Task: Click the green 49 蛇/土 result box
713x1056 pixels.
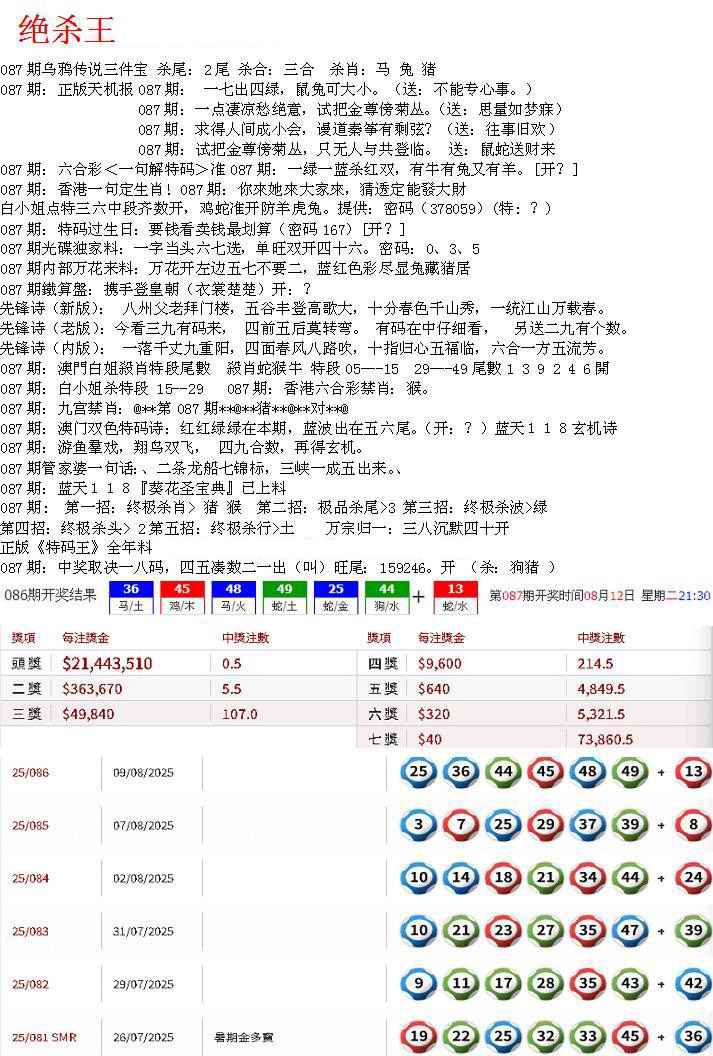Action: (x=284, y=596)
